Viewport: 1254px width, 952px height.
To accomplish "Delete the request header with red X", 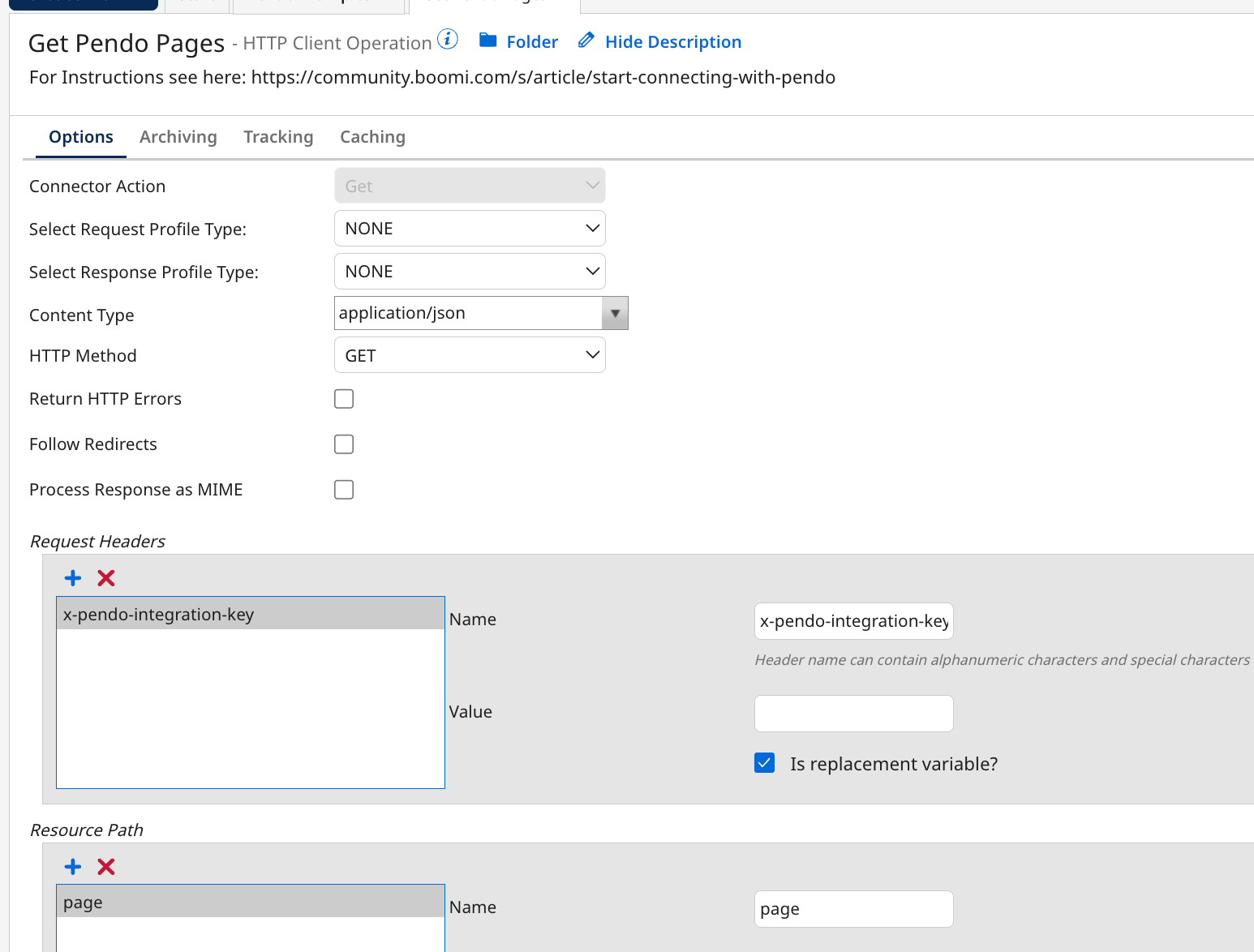I will [106, 577].
